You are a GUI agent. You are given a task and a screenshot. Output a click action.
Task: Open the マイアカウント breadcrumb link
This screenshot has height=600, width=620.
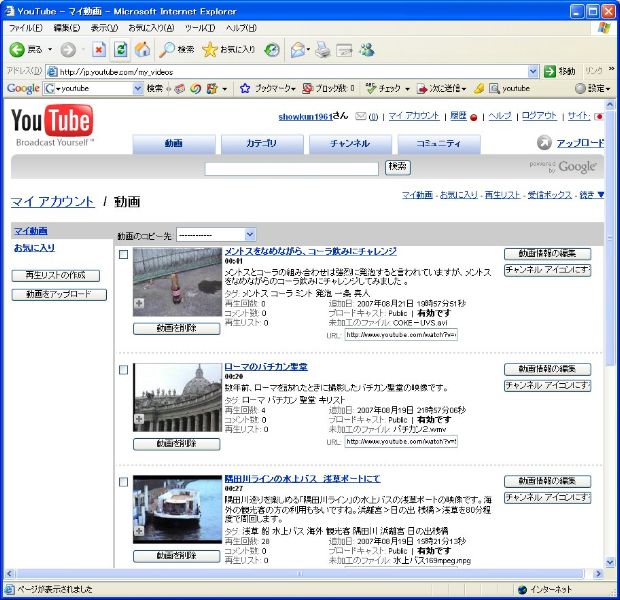pos(52,201)
